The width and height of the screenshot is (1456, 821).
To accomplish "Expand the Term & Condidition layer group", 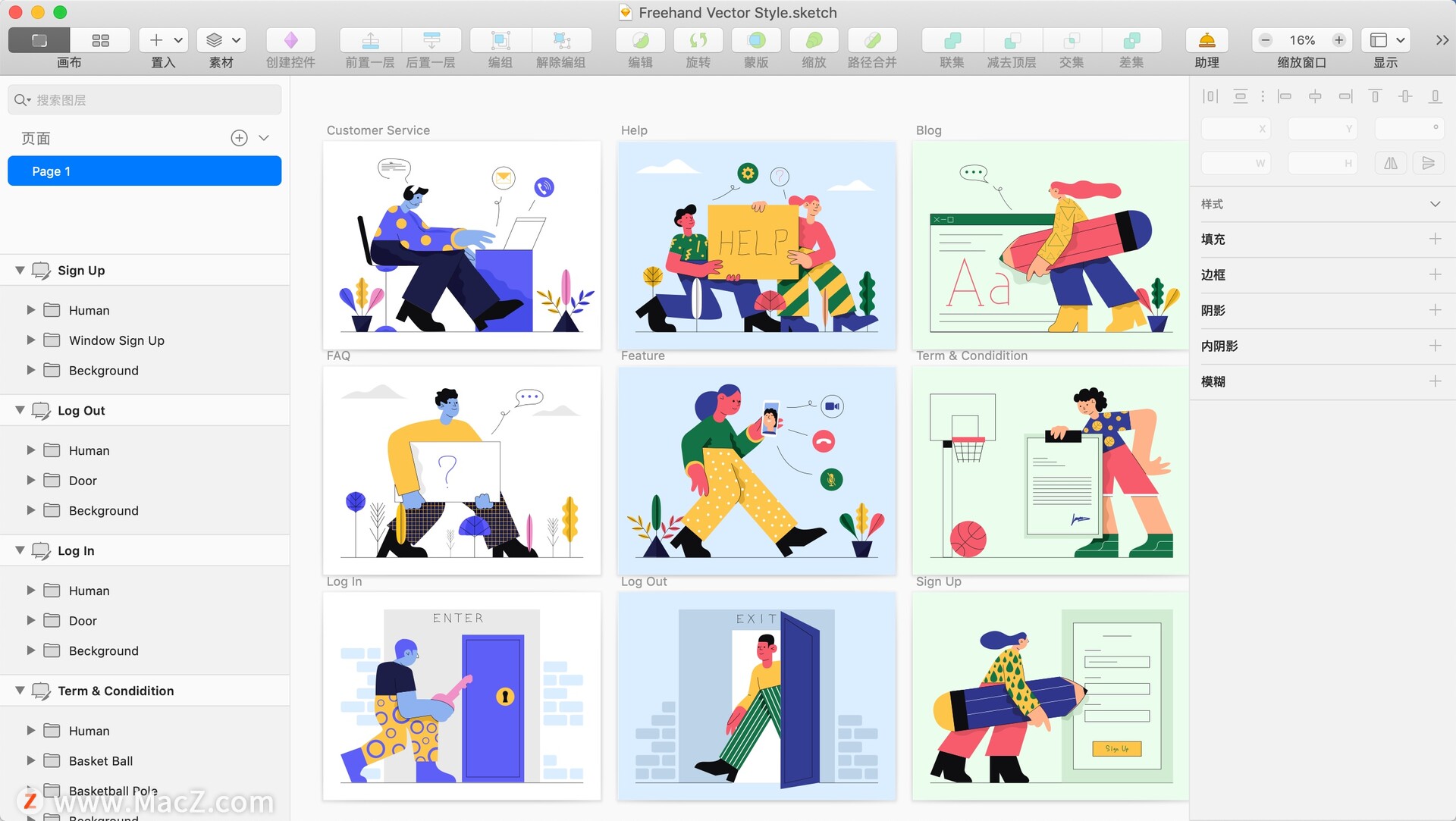I will pos(19,690).
